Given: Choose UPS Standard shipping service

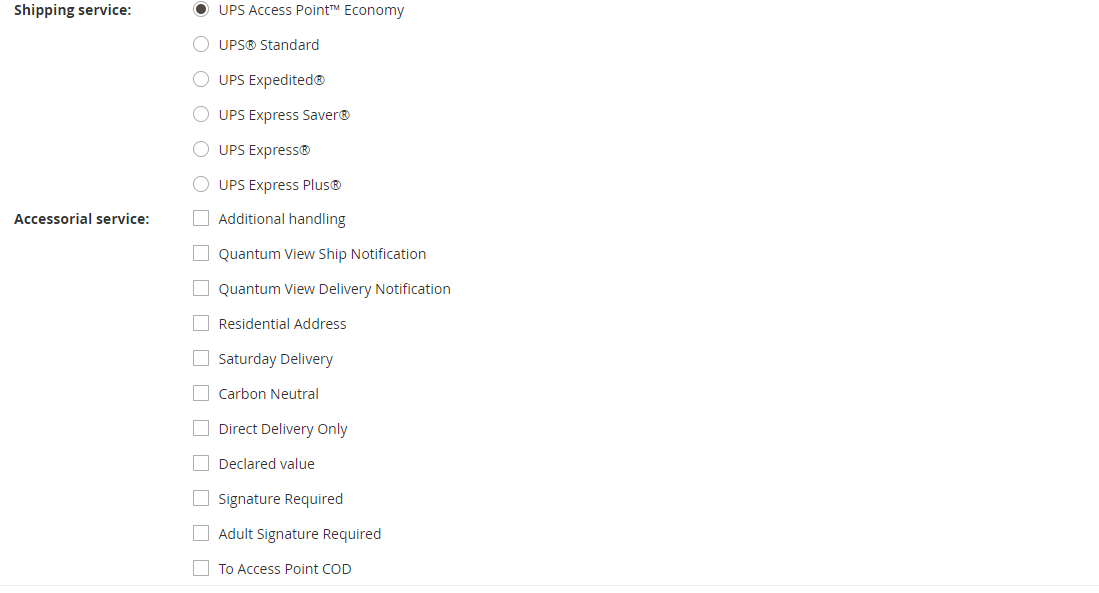Looking at the screenshot, I should point(201,44).
